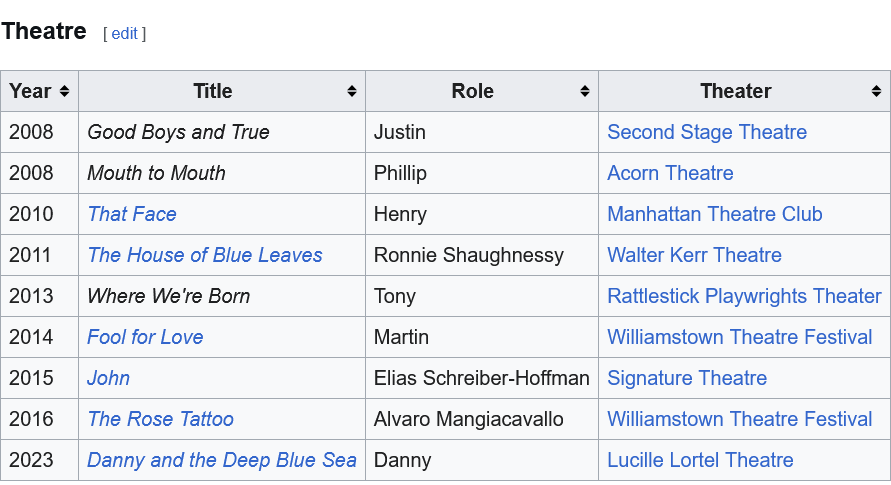
Task: Open The House of Blue Leaves link
Action: pyautogui.click(x=205, y=255)
